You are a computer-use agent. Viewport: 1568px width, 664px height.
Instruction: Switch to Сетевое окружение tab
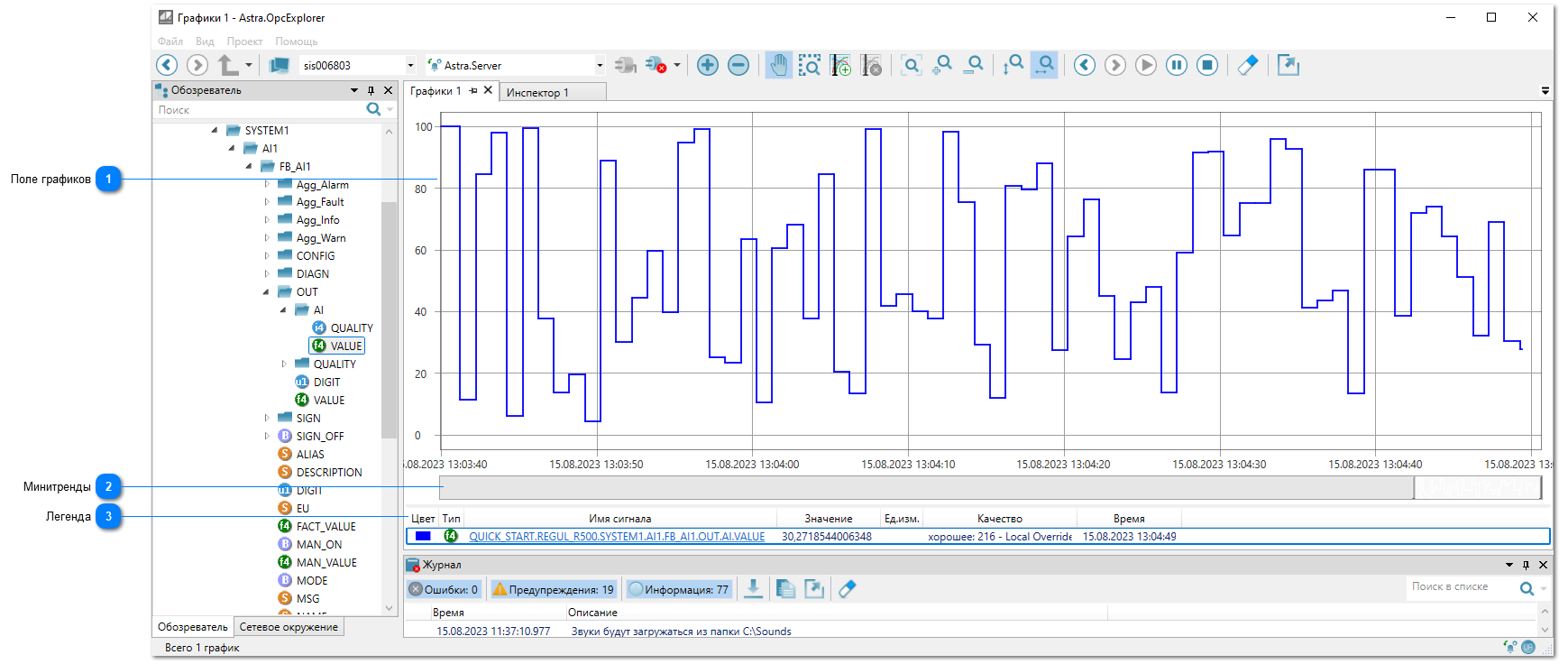[x=289, y=627]
